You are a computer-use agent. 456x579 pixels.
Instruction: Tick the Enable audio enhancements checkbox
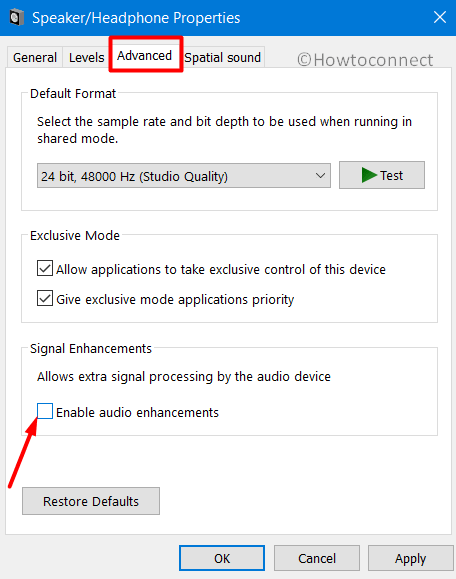(x=45, y=411)
